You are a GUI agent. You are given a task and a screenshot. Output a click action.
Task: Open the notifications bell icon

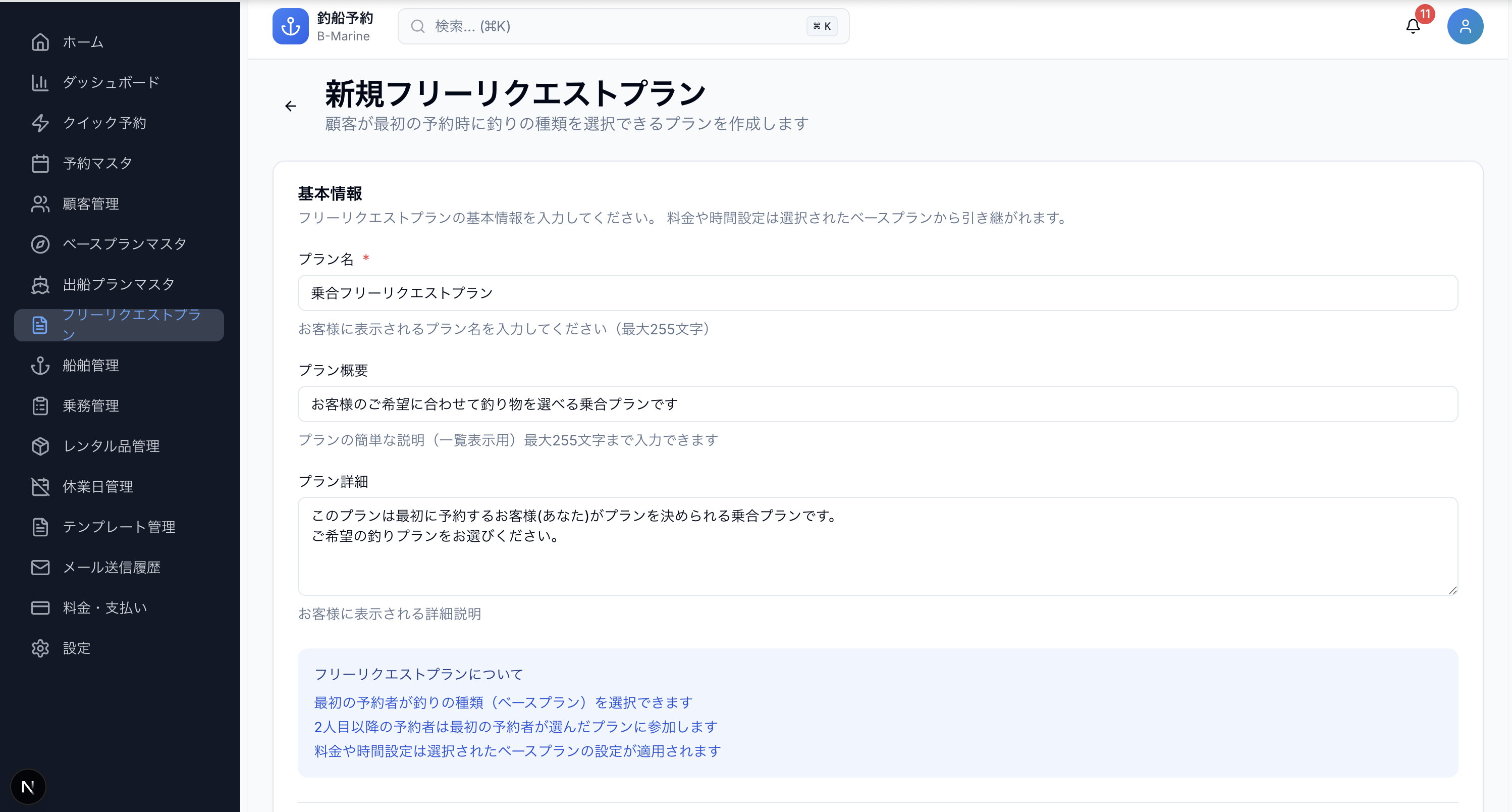tap(1413, 26)
